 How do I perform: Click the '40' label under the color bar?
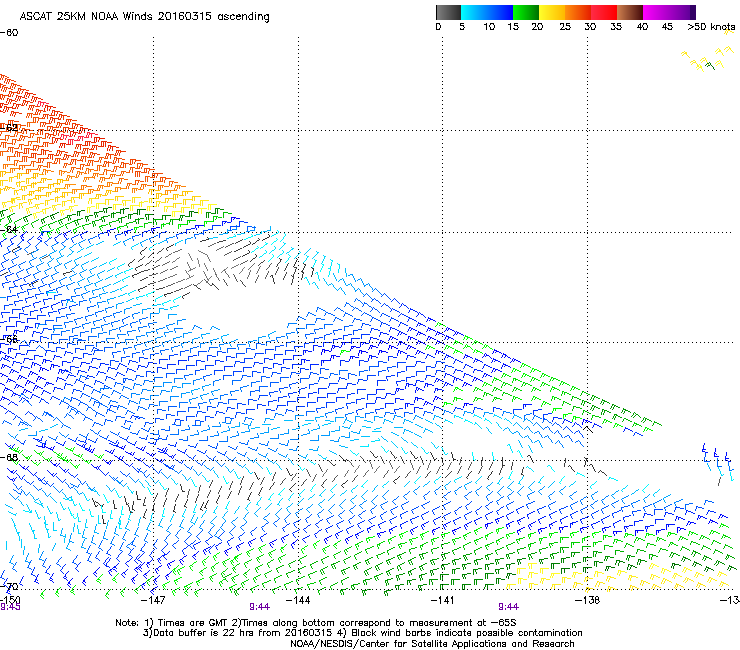642,27
